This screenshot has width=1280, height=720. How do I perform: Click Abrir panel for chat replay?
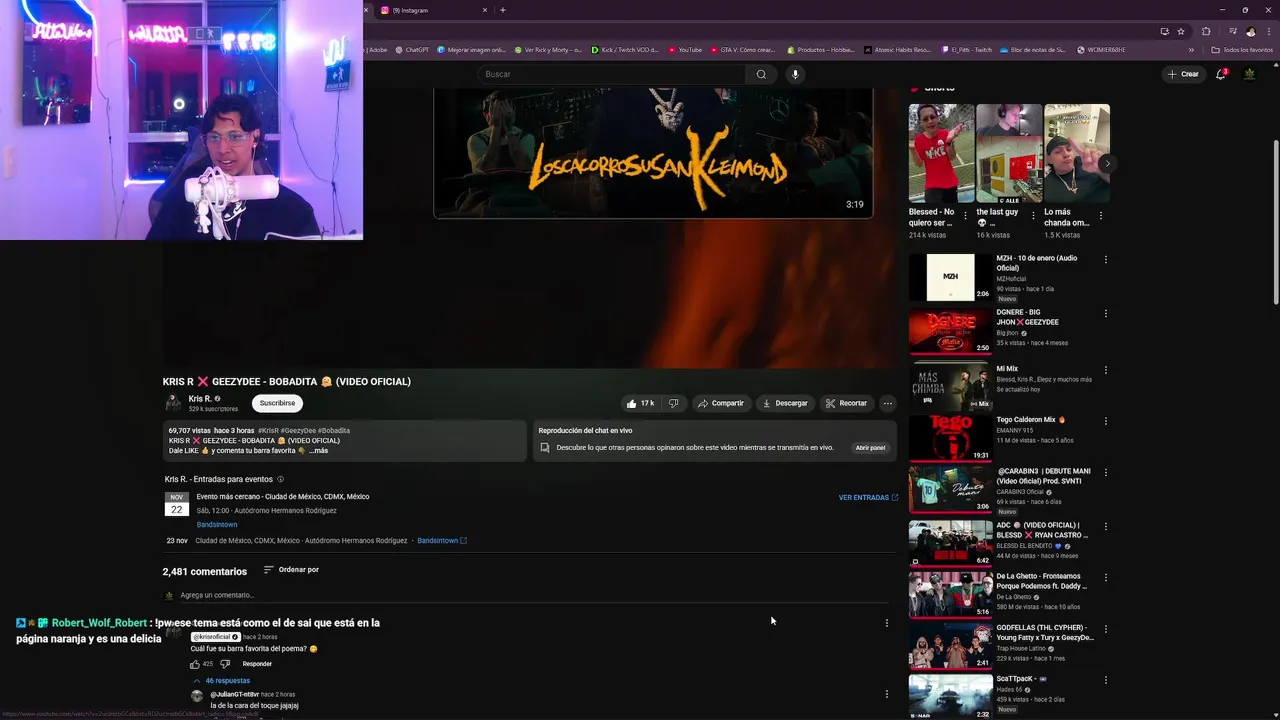870,448
